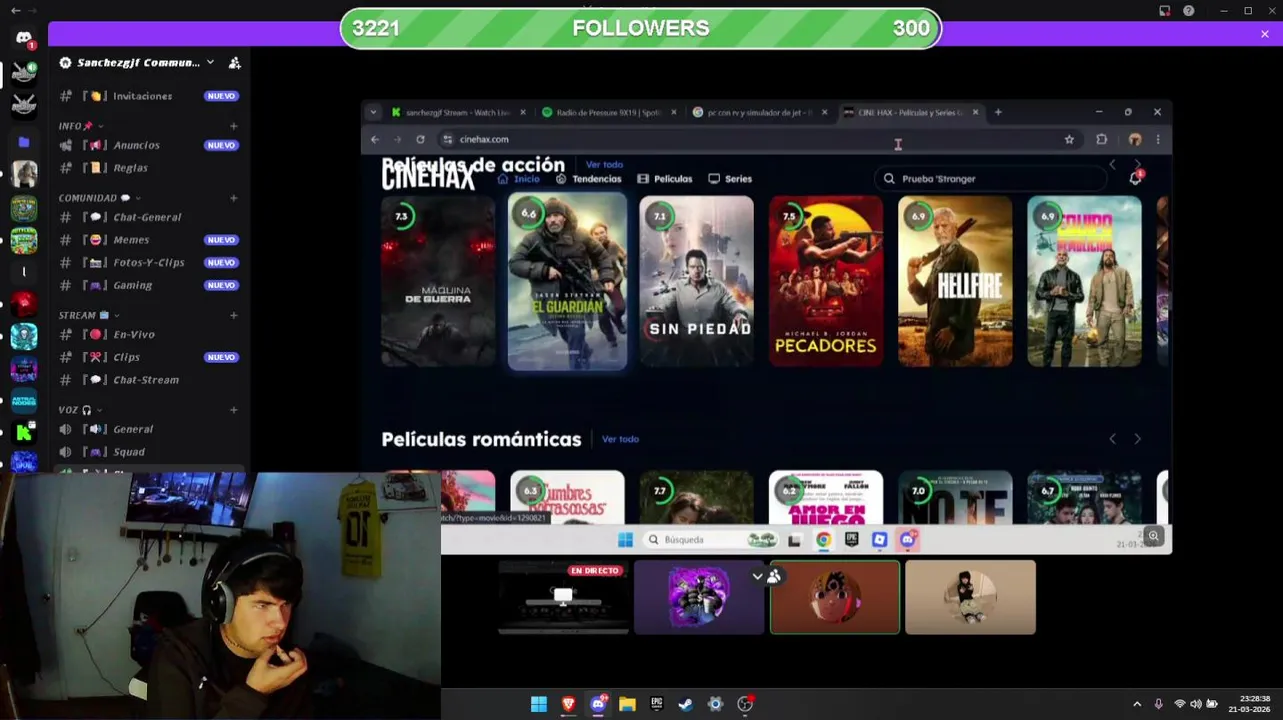Open Hellfire movie poster
This screenshot has width=1283, height=720.
pos(955,281)
